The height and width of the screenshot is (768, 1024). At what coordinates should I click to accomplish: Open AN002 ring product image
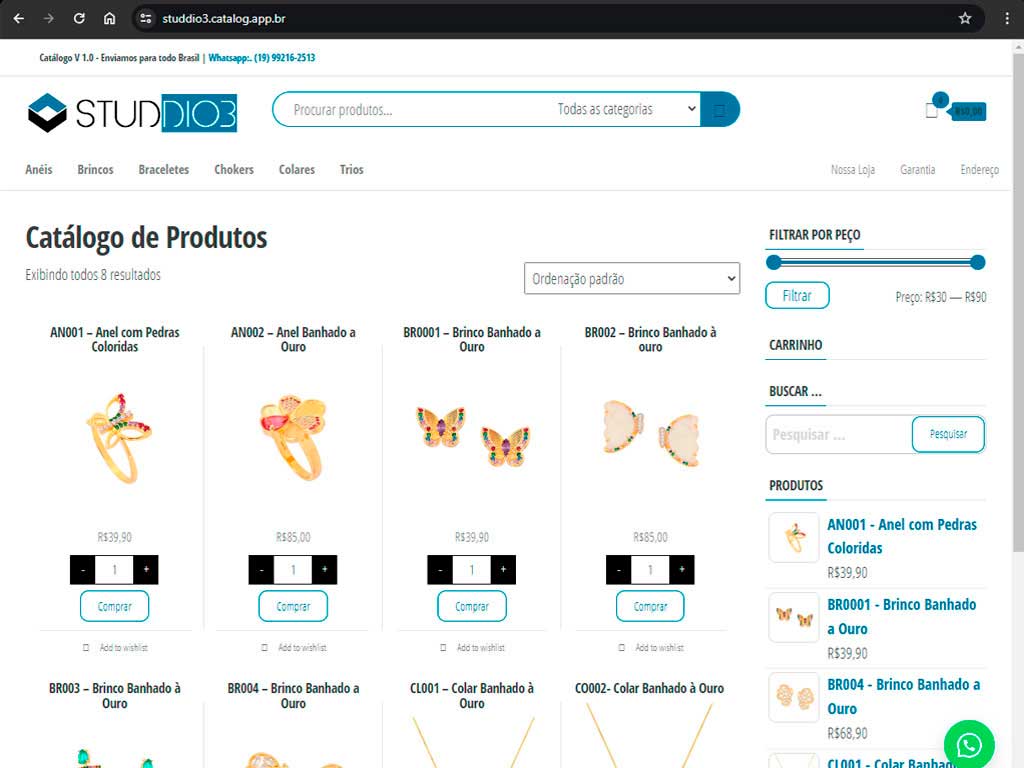(293, 439)
